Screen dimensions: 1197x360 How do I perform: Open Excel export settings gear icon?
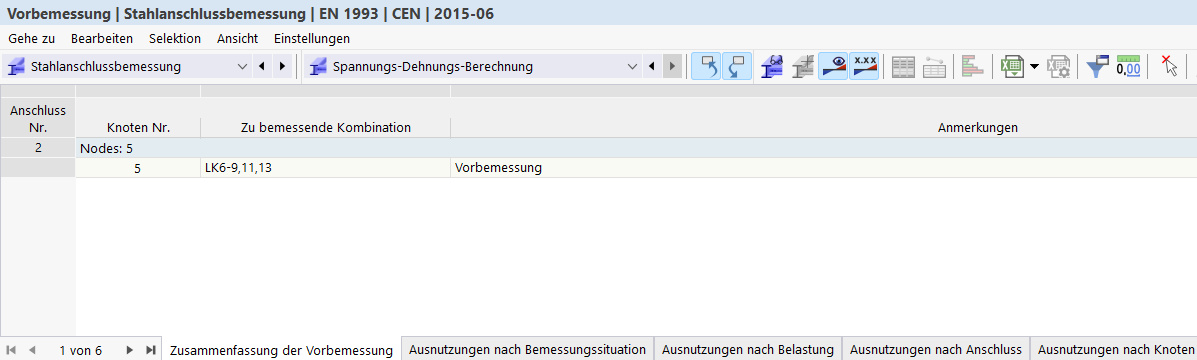pos(1059,66)
